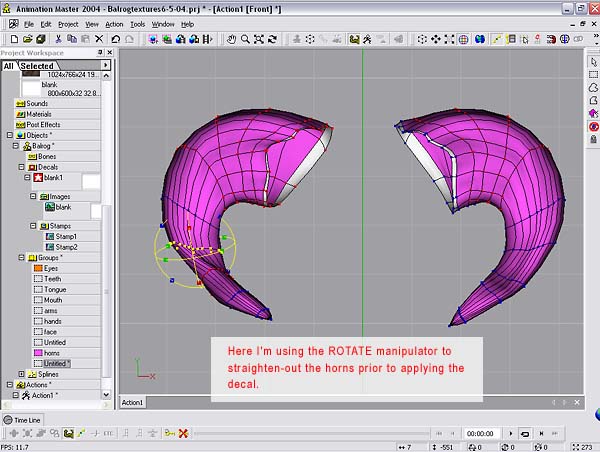Click the timeline frame time field
Image resolution: width=600 pixels, height=452 pixels.
481,433
